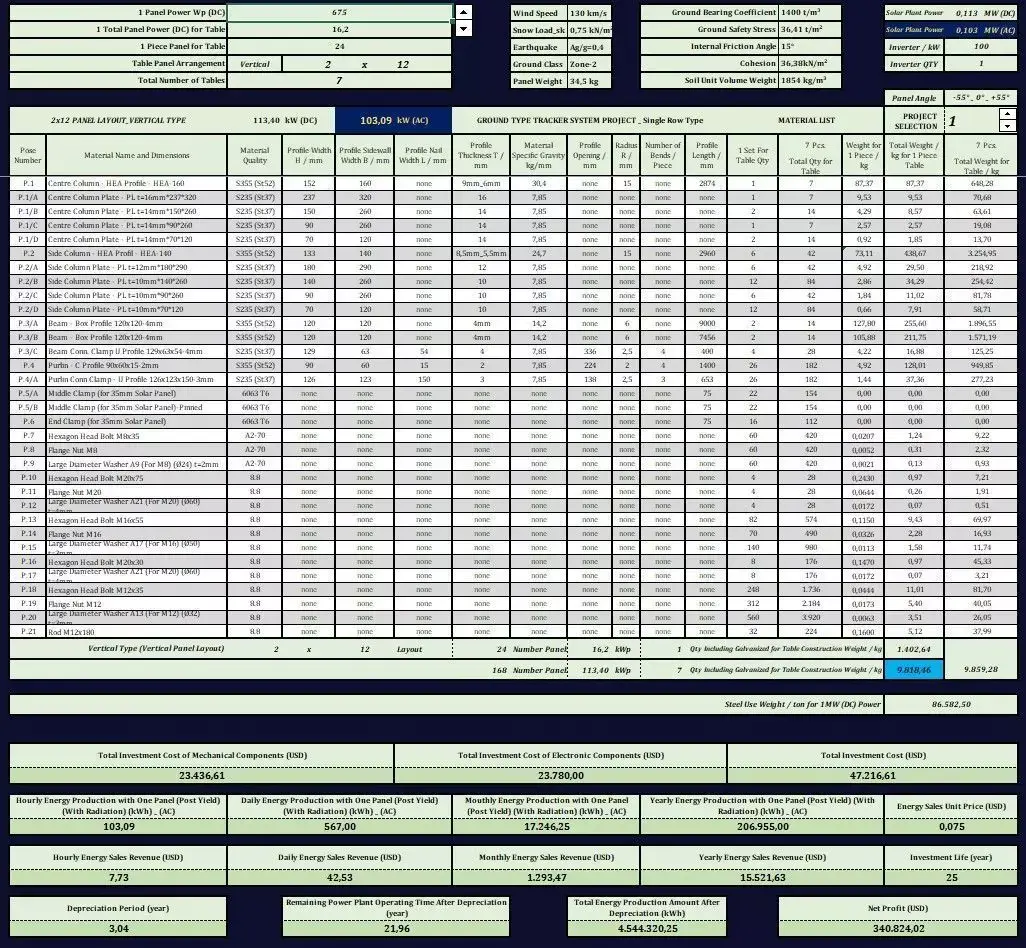The height and width of the screenshot is (948, 1026).
Task: Select Soil Unit Volume Weight value 1854 kg/m³
Action: [x=809, y=80]
